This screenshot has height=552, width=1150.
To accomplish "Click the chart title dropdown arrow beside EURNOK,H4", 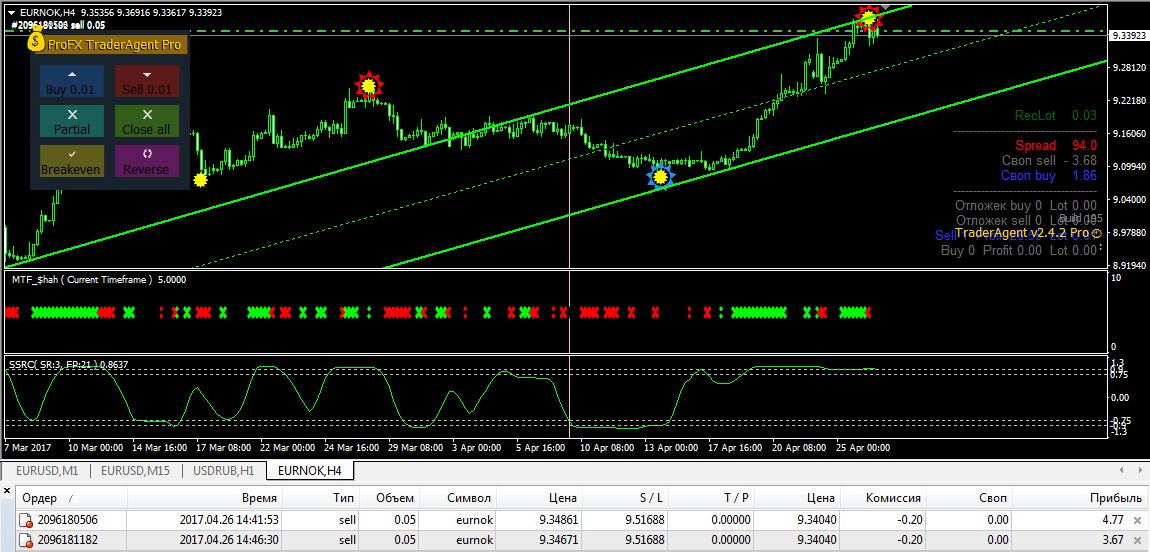I will tap(11, 12).
